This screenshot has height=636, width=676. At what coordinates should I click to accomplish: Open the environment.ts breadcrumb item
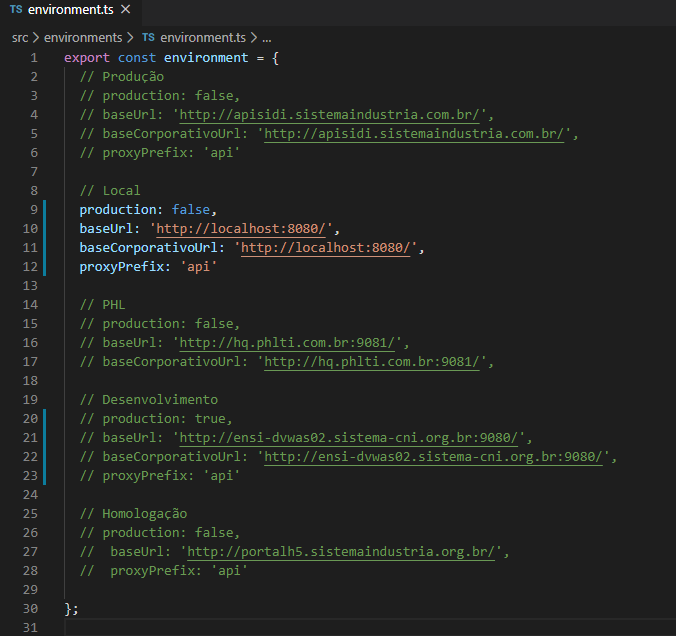203,37
